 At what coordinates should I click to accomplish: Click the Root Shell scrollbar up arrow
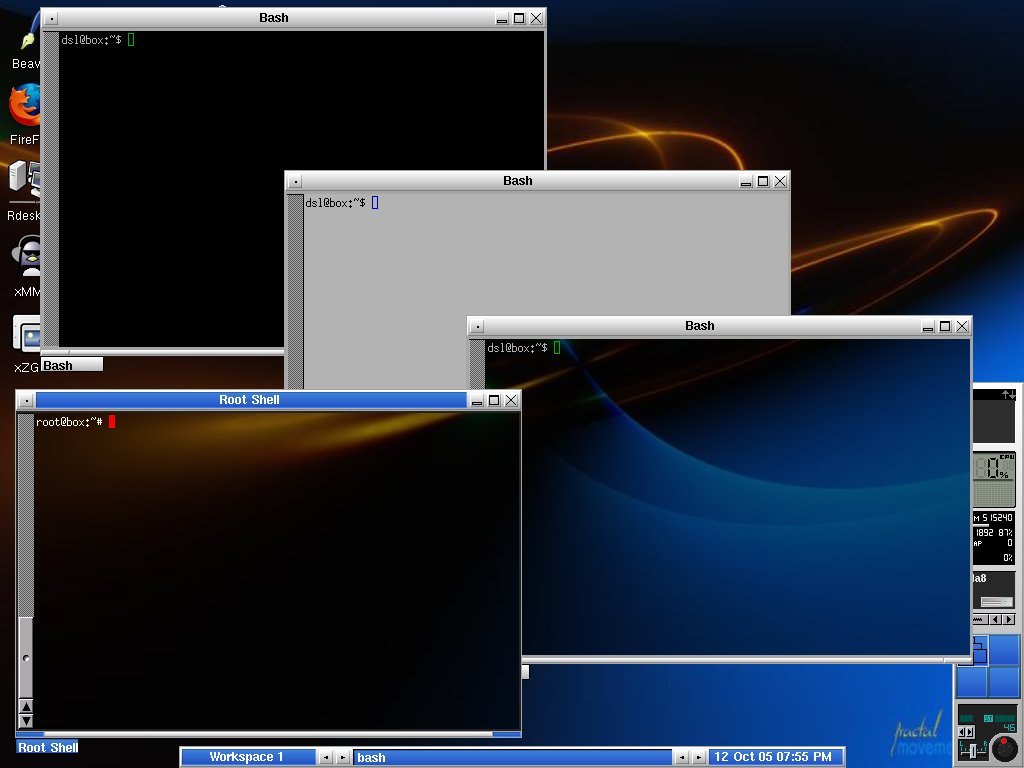pyautogui.click(x=26, y=706)
